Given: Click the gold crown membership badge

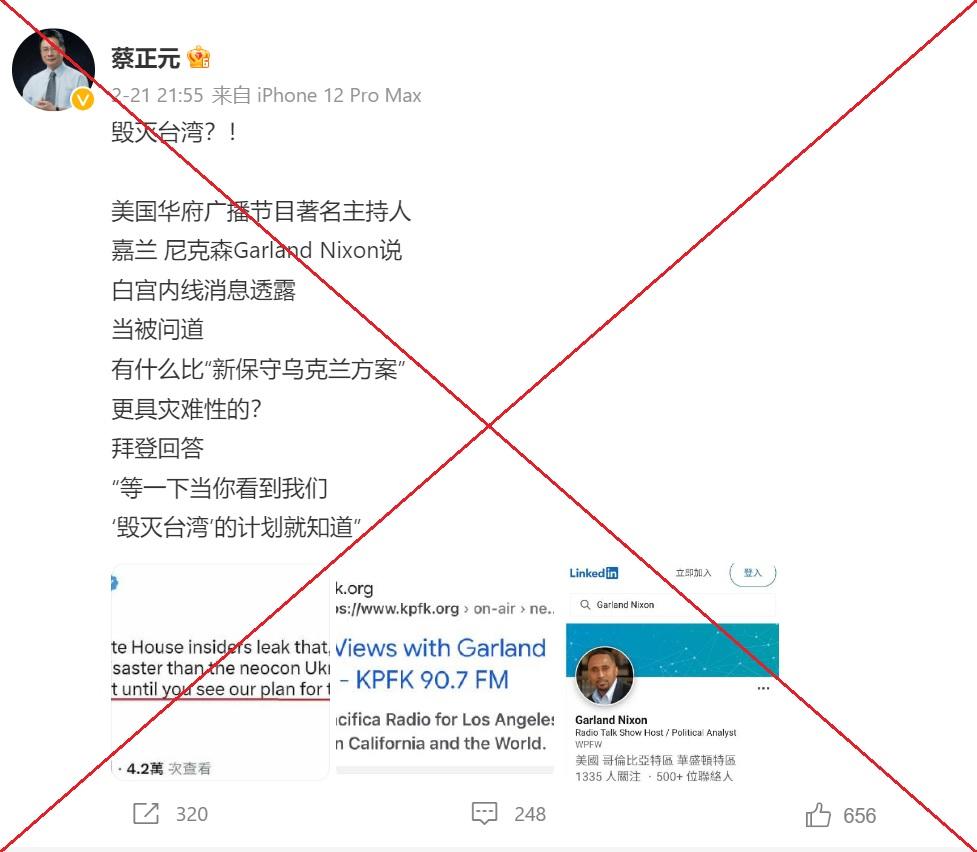Looking at the screenshot, I should pos(199,58).
